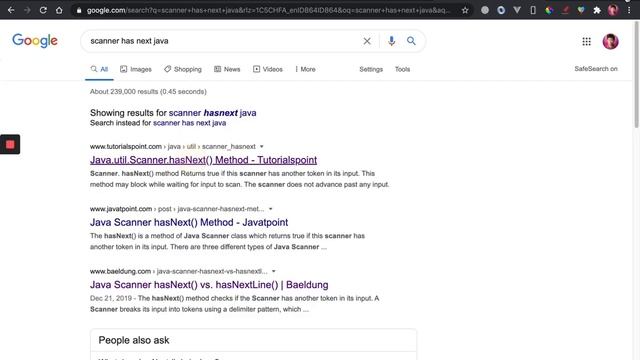640x360 pixels.
Task: Click the 'About 239,000 results' text
Action: tap(148, 92)
